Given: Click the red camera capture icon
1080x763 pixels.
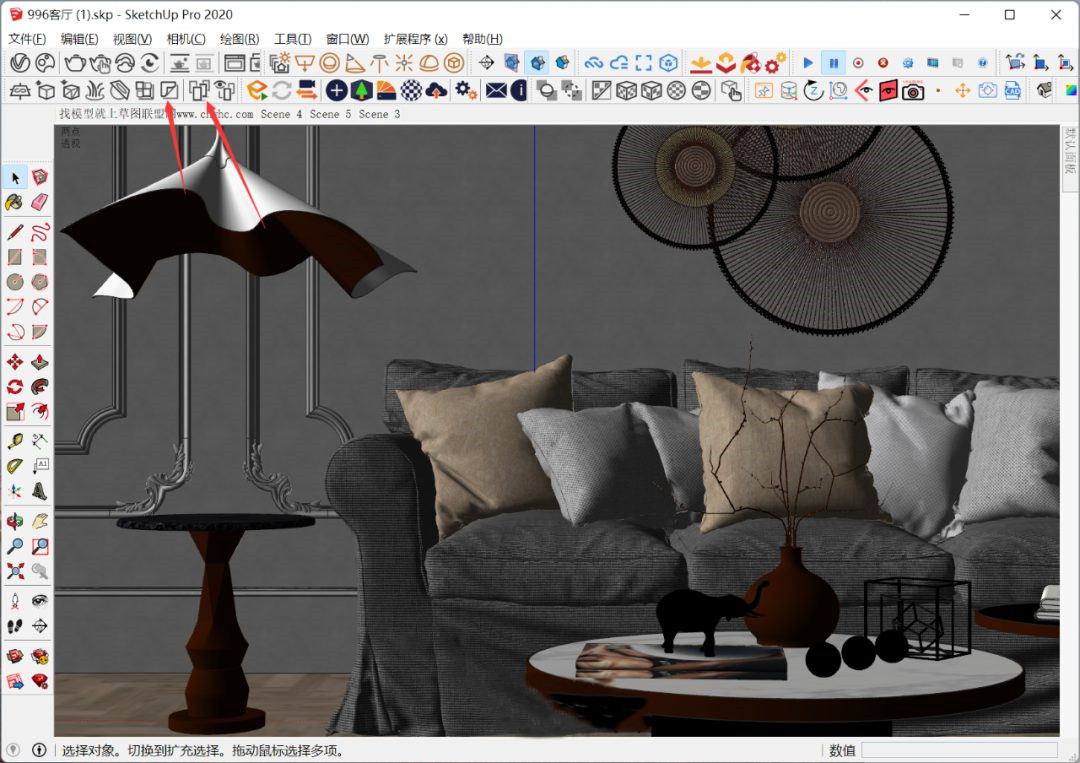Looking at the screenshot, I should click(x=913, y=90).
